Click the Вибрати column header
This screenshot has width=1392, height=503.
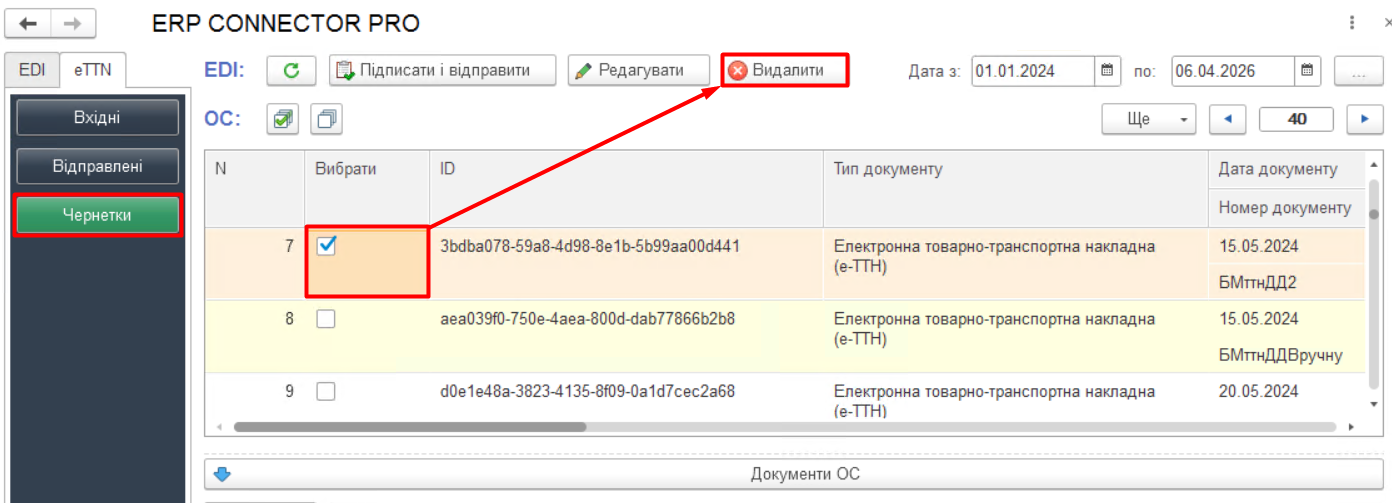[x=367, y=189]
